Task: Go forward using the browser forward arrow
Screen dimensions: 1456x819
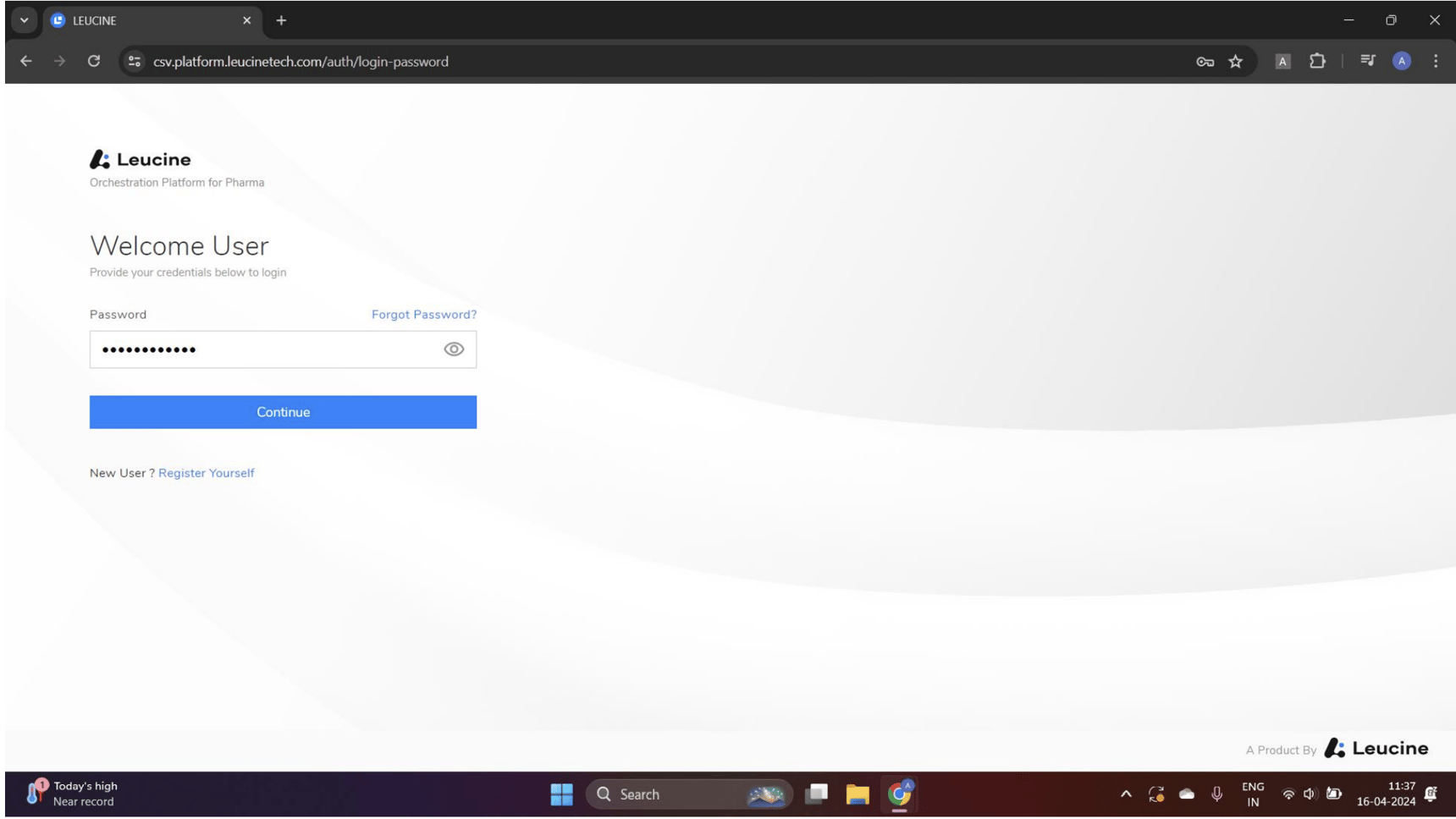Action: click(x=59, y=61)
